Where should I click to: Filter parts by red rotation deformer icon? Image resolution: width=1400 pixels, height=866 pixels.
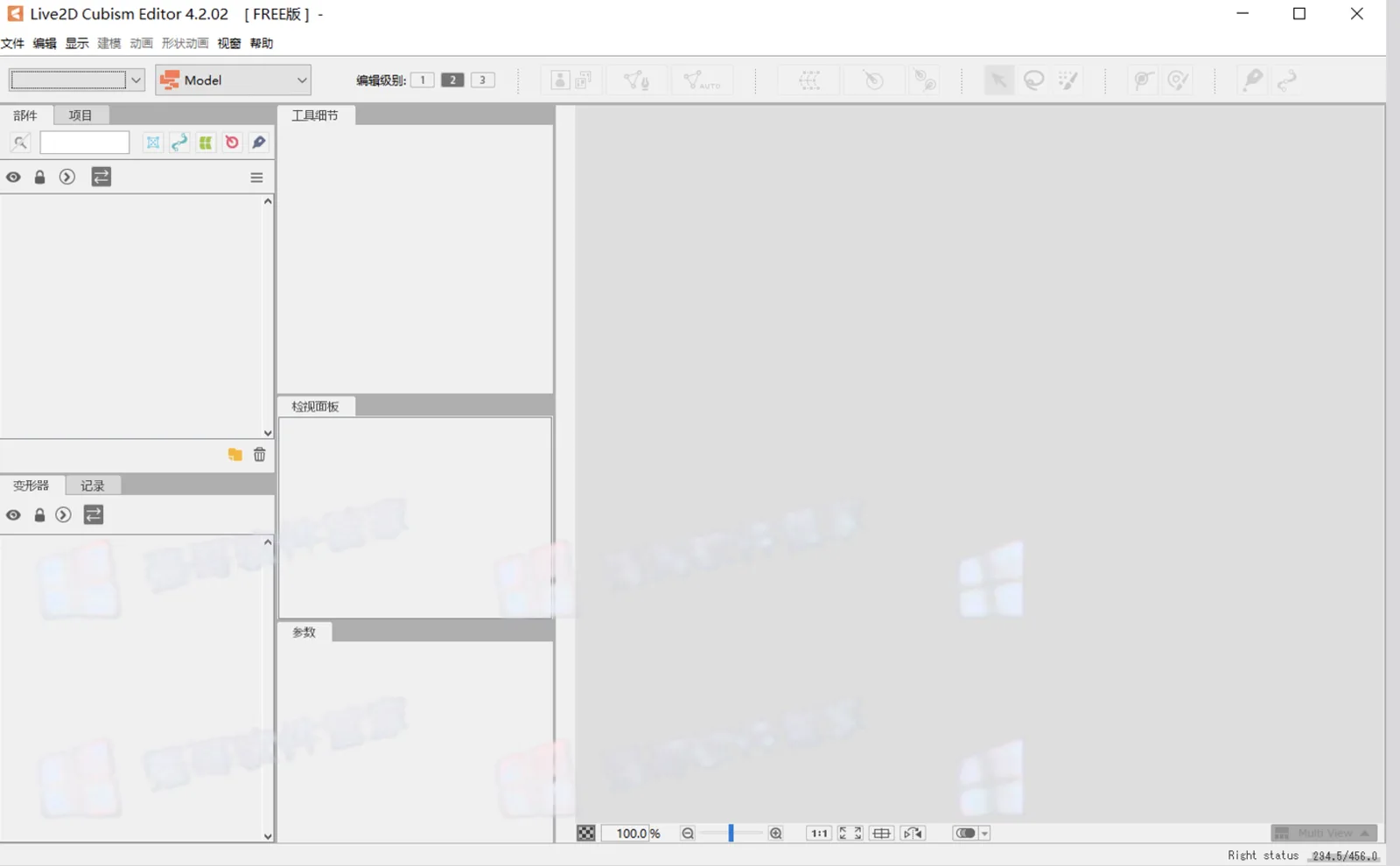click(x=232, y=143)
